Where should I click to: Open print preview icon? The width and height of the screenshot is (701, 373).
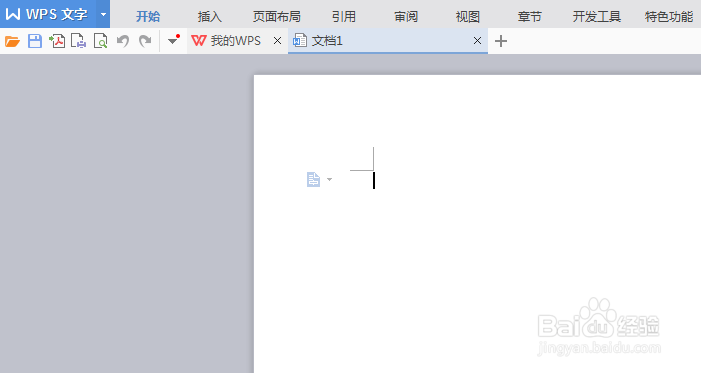[x=101, y=41]
